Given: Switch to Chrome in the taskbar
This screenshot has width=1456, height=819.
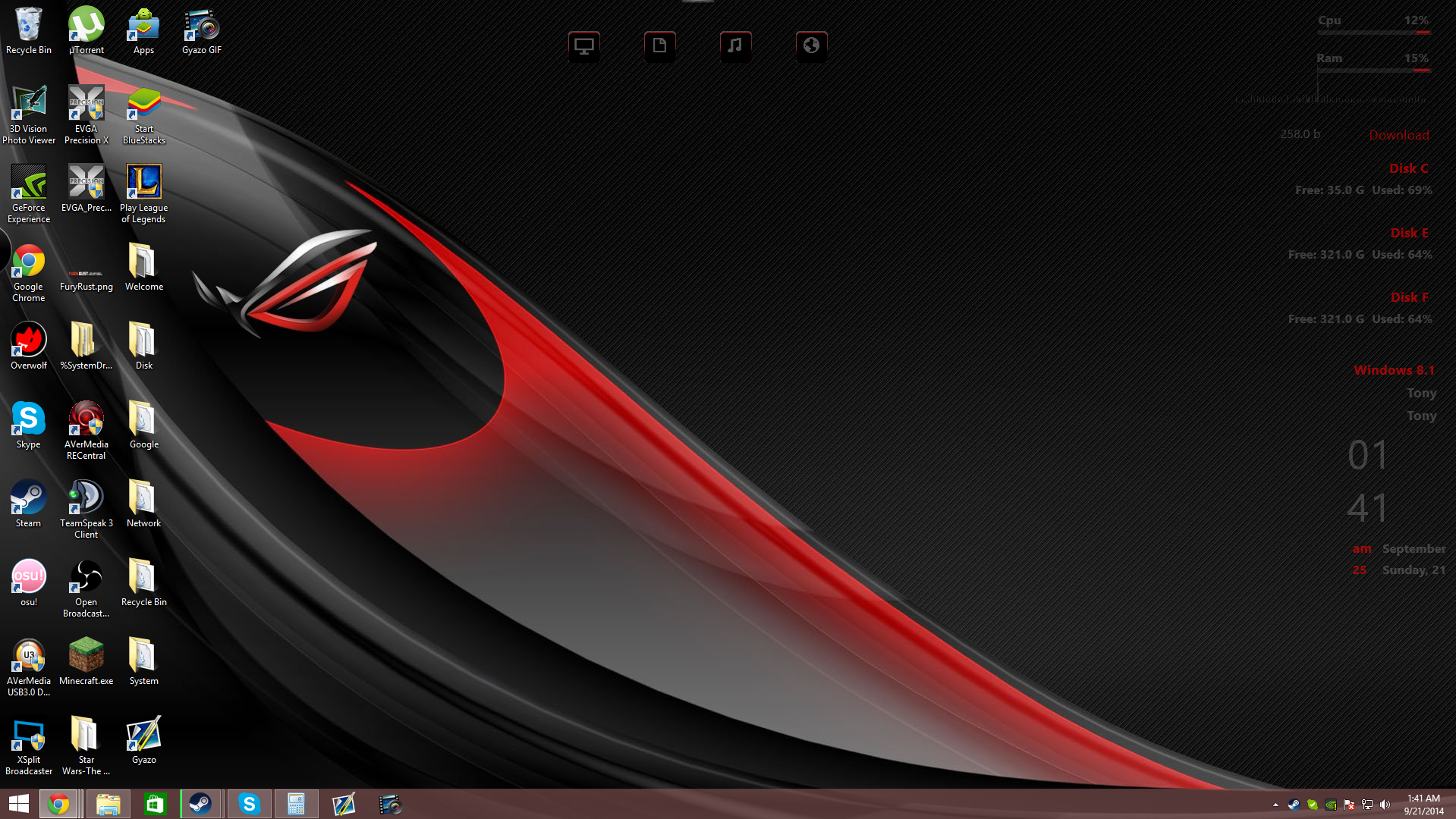Looking at the screenshot, I should click(58, 804).
